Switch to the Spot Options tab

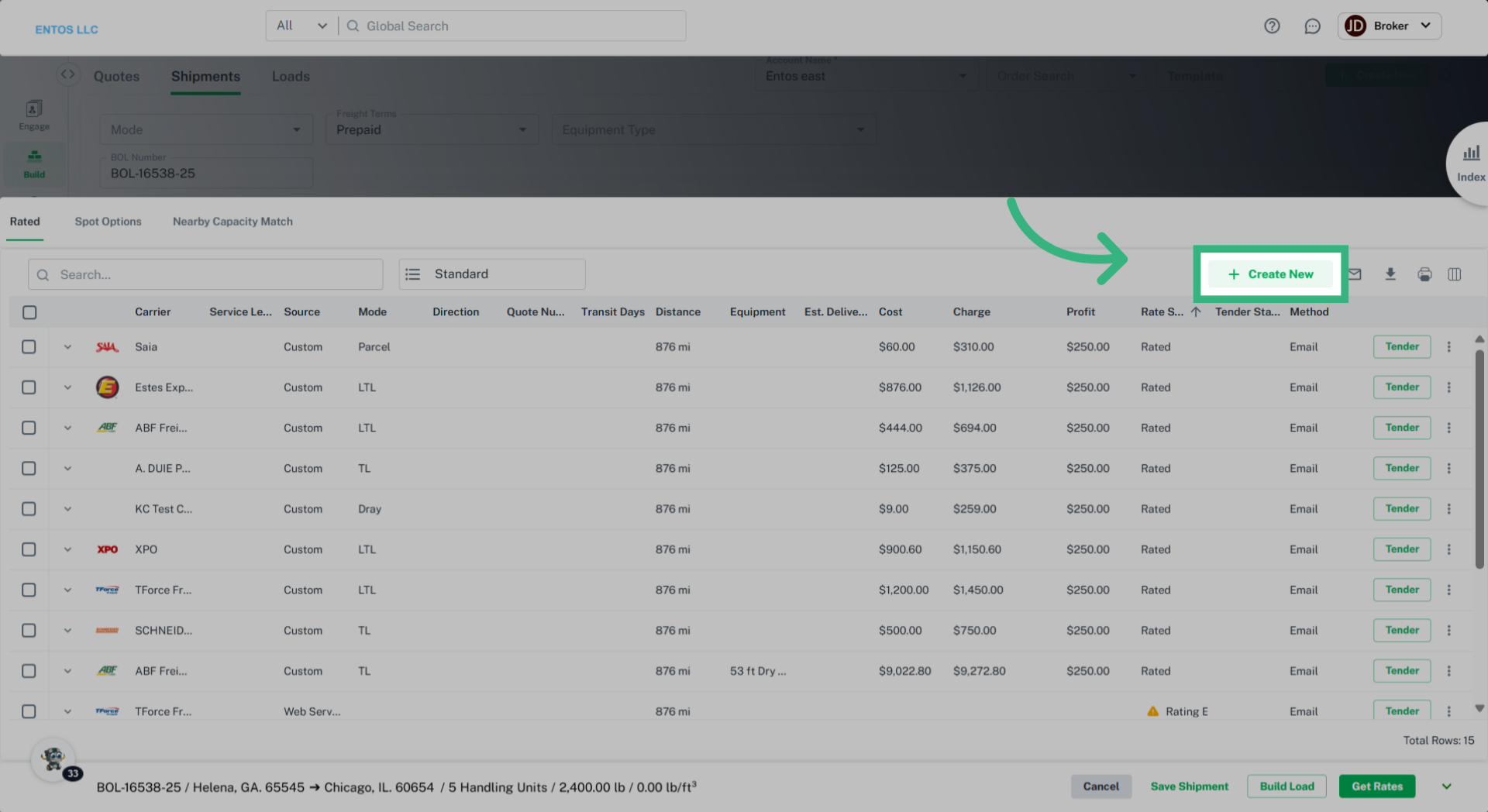[108, 222]
